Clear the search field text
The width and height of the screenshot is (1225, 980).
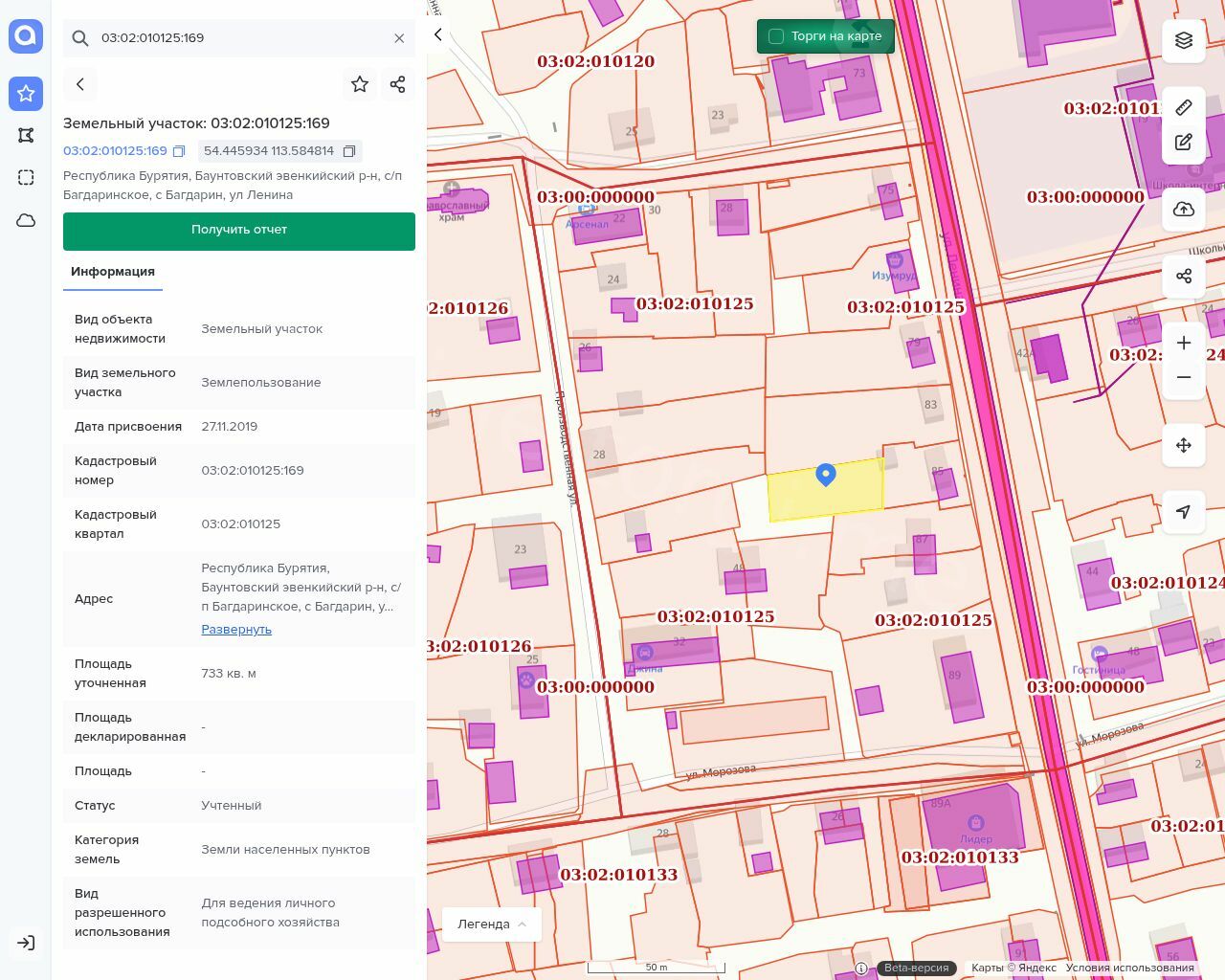[399, 38]
